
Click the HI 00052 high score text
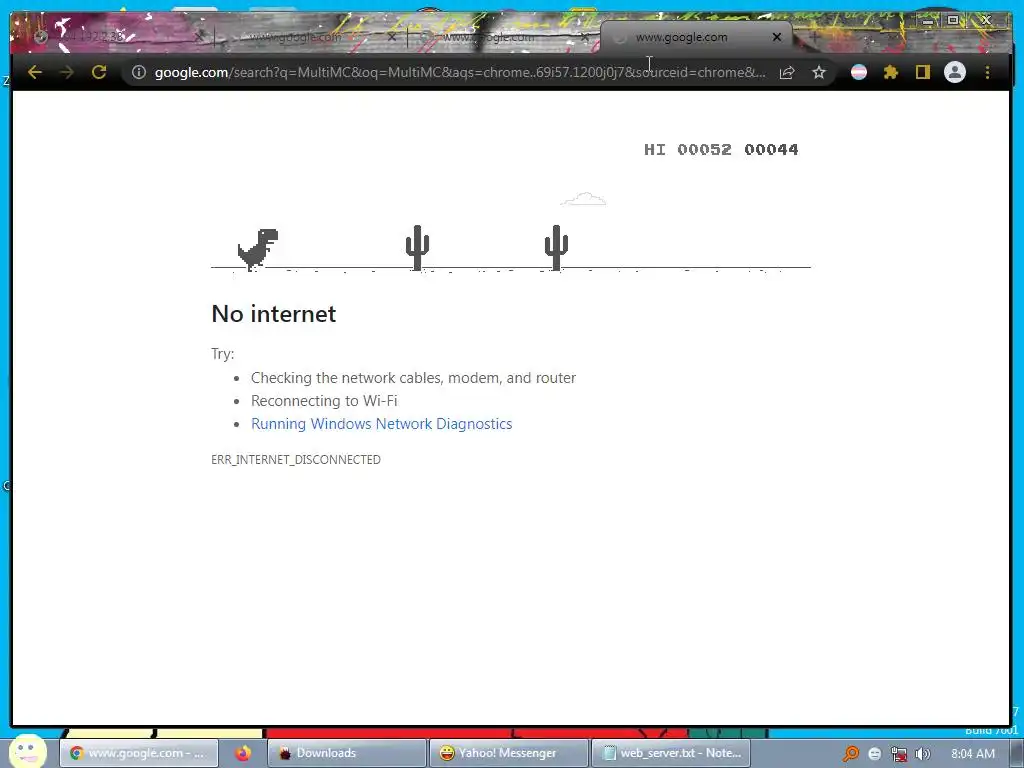tap(688, 150)
